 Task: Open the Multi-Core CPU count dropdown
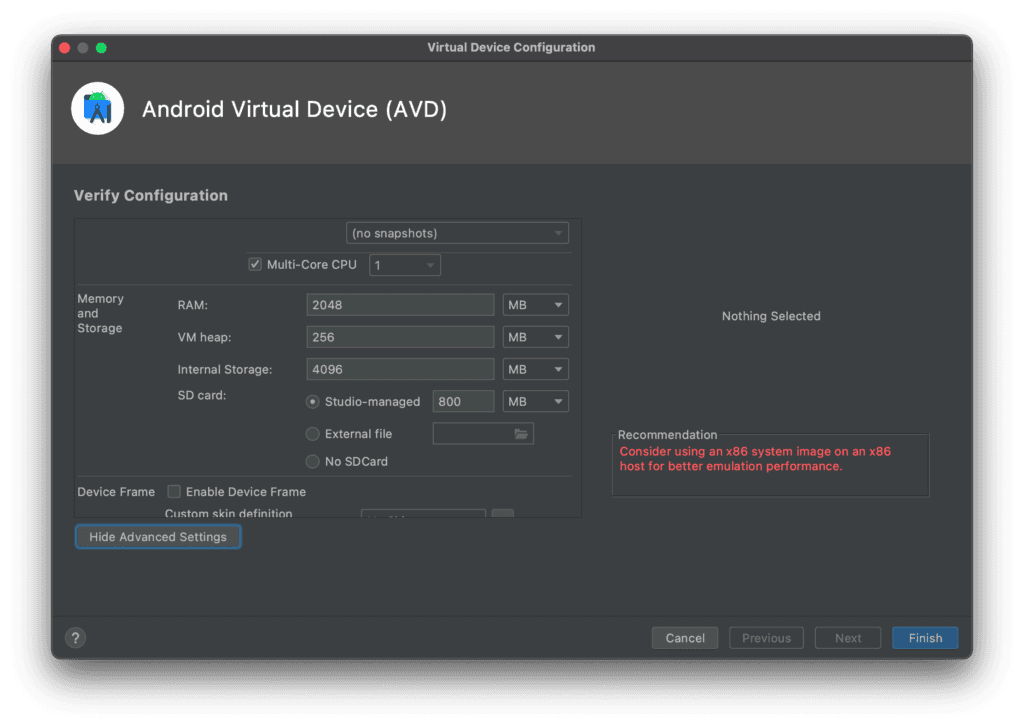(x=405, y=265)
